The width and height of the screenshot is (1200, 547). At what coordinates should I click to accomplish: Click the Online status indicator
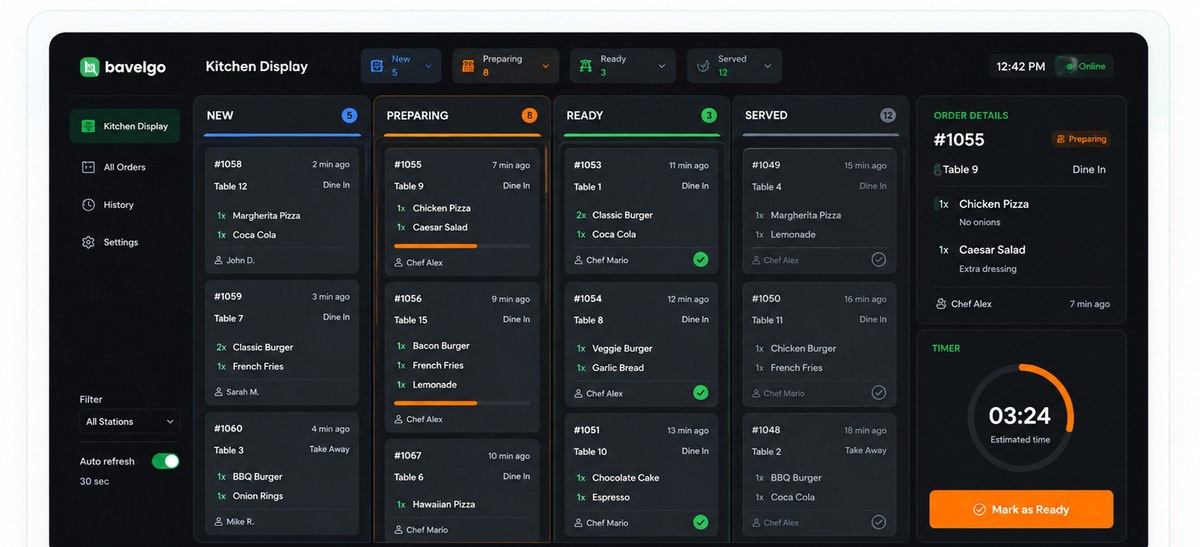[1084, 66]
